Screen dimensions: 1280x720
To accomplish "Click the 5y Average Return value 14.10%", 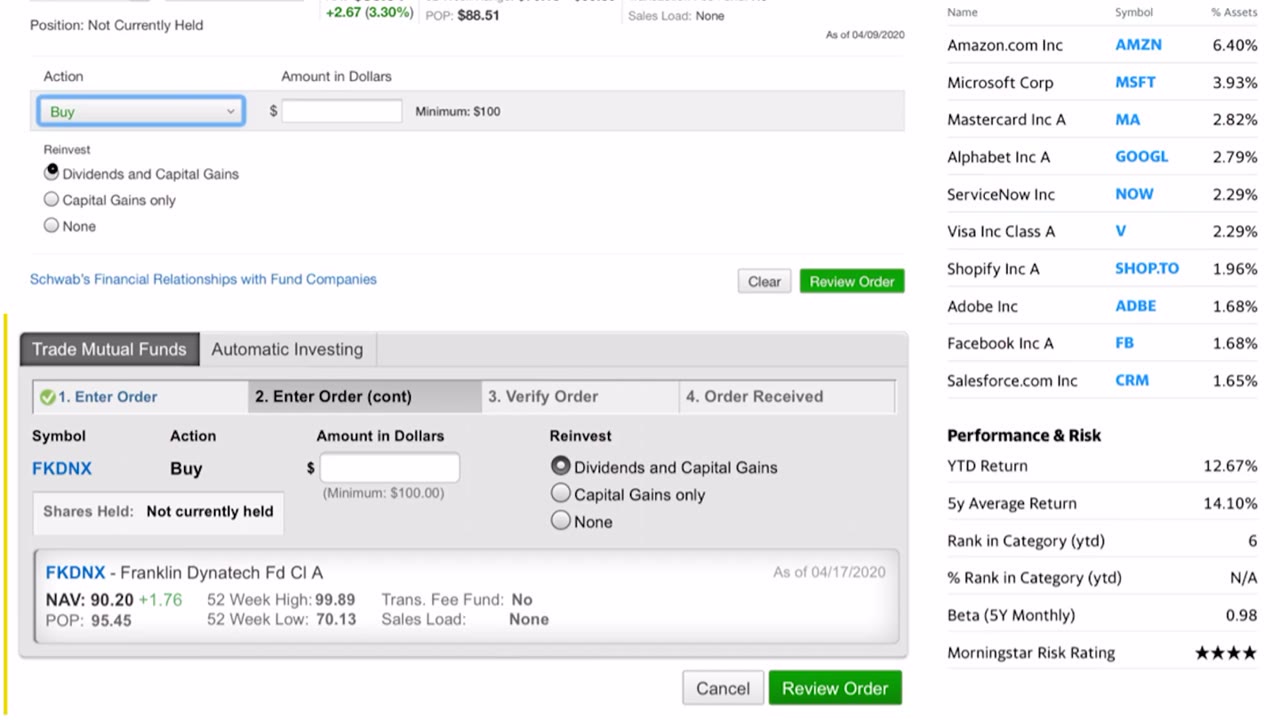I will point(1230,503).
